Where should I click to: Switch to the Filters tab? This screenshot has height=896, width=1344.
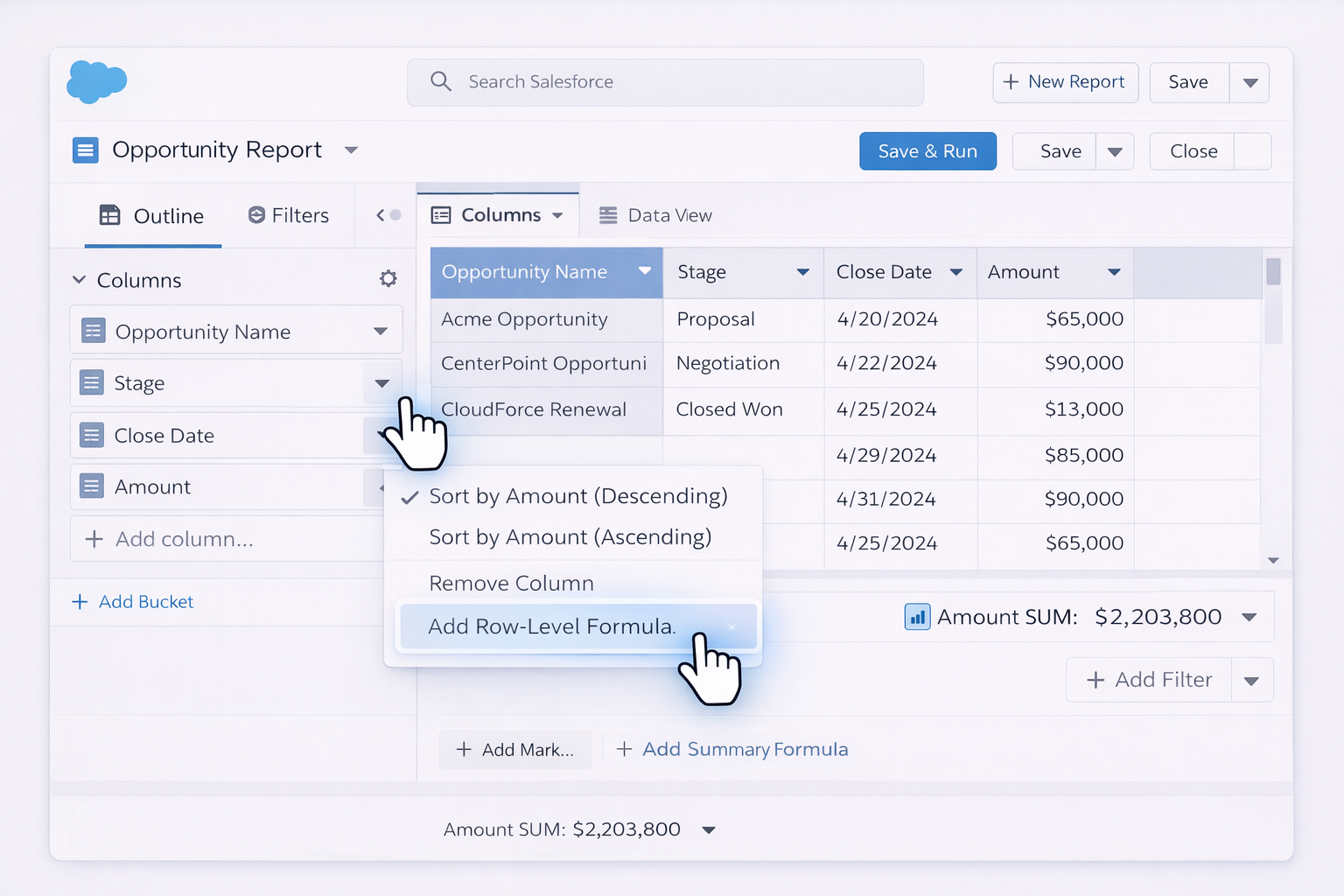click(289, 215)
